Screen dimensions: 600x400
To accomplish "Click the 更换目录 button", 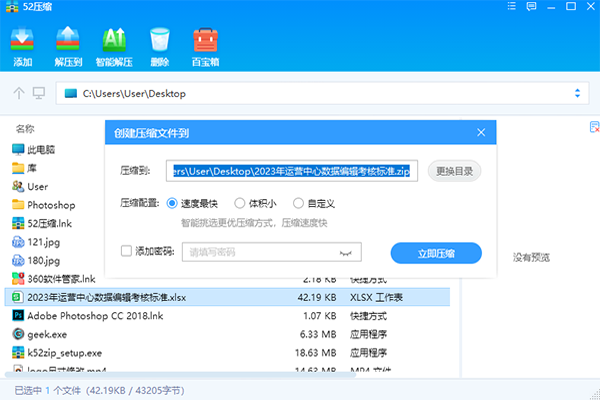I will [x=454, y=171].
